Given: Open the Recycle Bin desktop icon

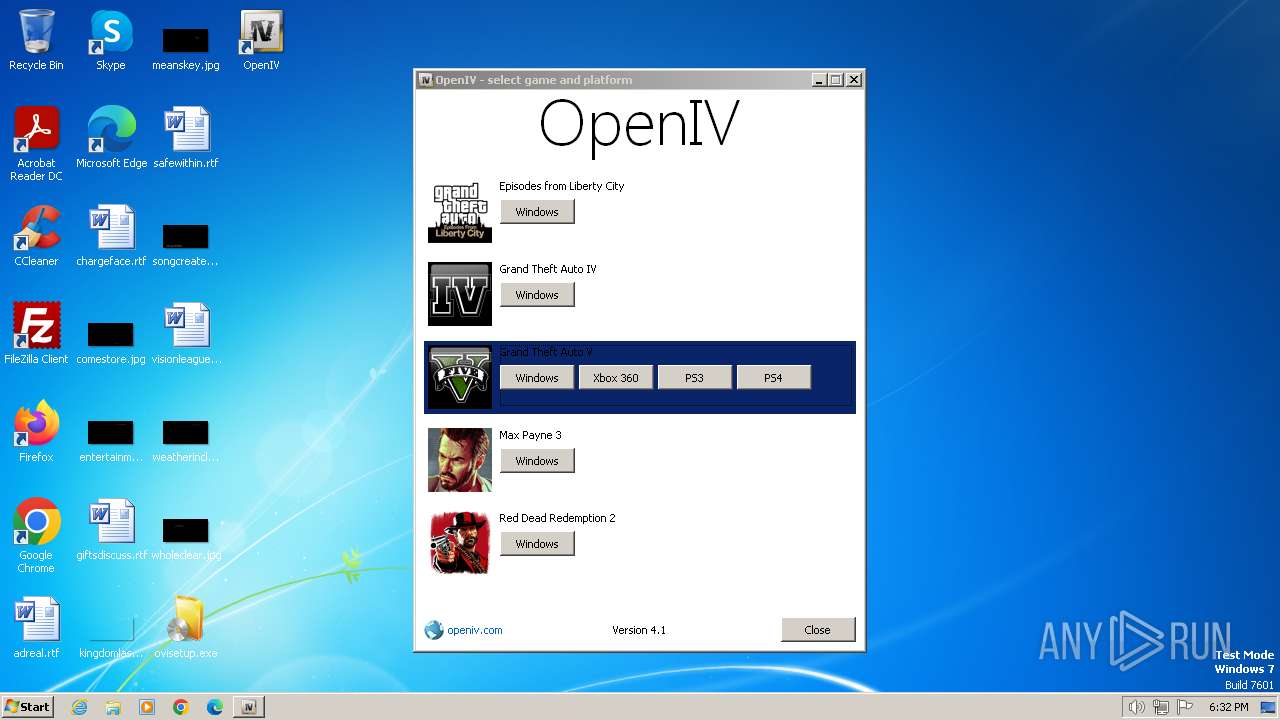Looking at the screenshot, I should click(x=36, y=40).
